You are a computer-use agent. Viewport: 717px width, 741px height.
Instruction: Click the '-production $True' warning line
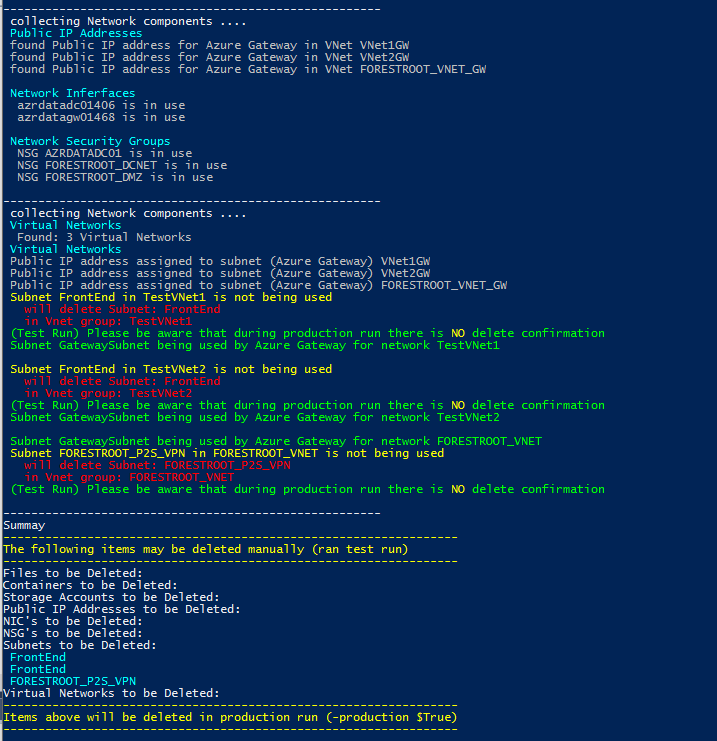tap(230, 717)
